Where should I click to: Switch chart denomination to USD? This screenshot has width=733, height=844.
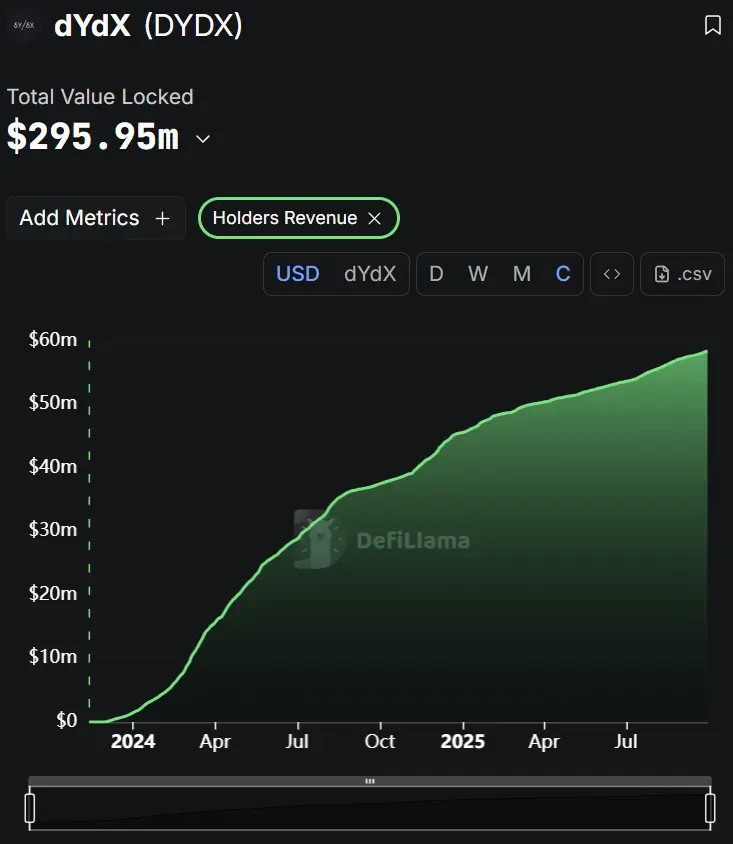298,274
